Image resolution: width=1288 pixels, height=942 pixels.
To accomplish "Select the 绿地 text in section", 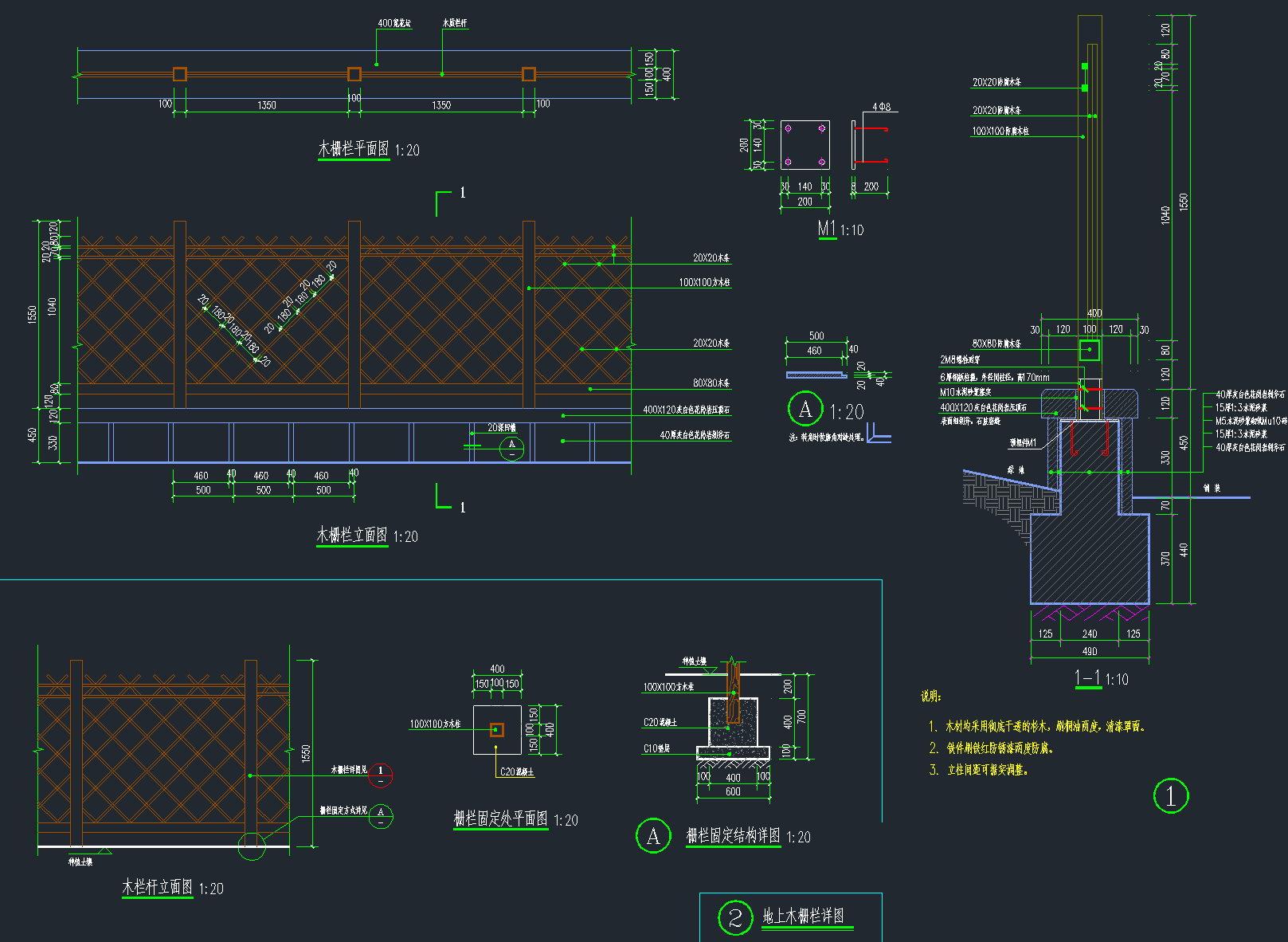I will tap(1016, 471).
